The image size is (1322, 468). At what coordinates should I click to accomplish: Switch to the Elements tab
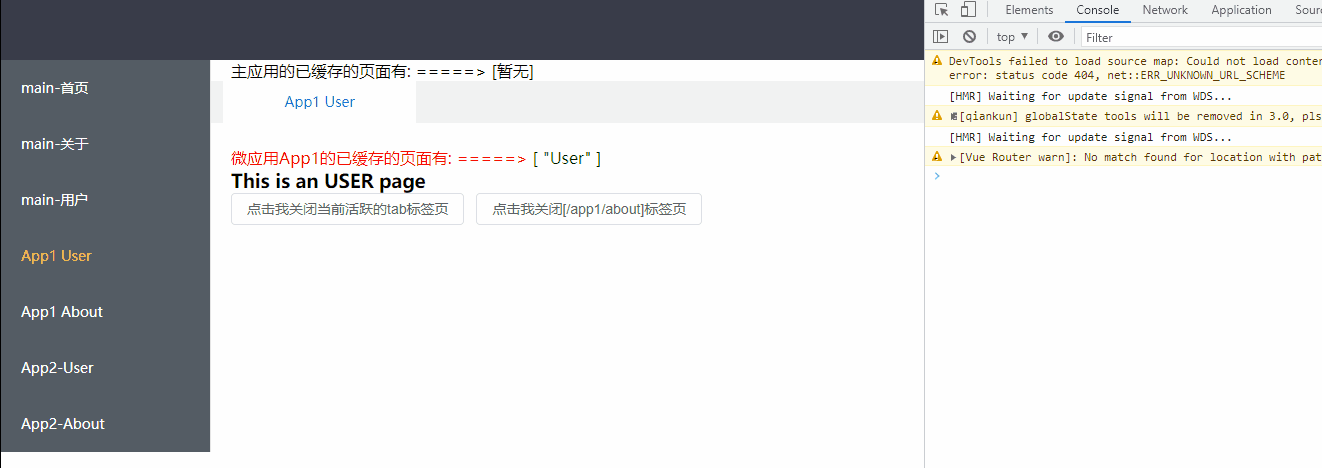click(x=1029, y=10)
